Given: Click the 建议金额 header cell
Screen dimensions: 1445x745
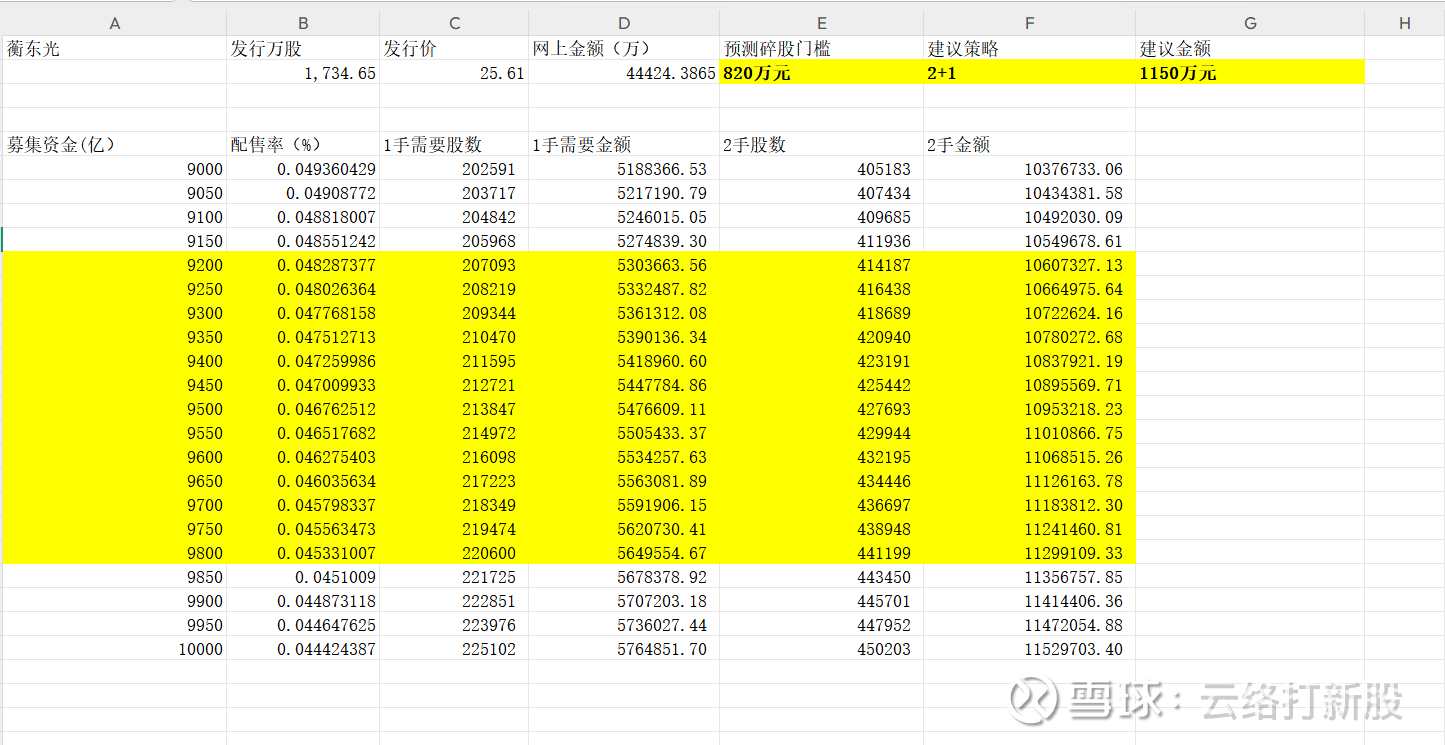Looking at the screenshot, I should 1250,48.
